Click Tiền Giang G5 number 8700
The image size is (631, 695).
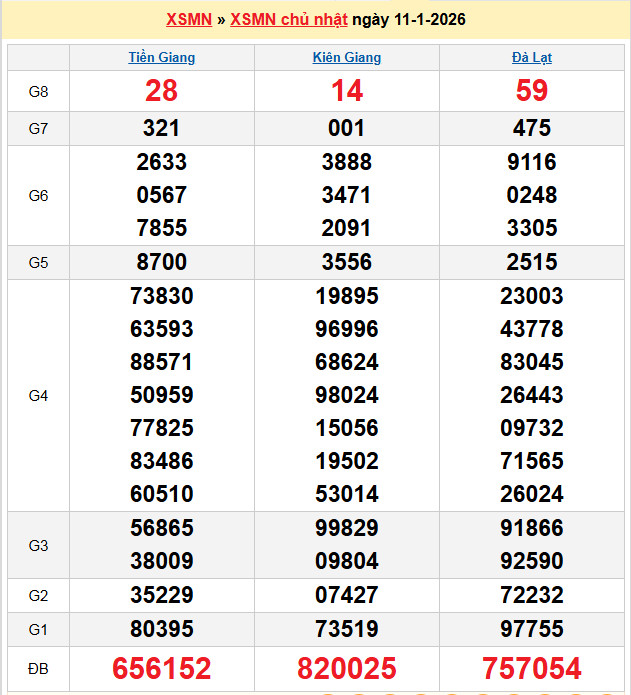(x=162, y=263)
